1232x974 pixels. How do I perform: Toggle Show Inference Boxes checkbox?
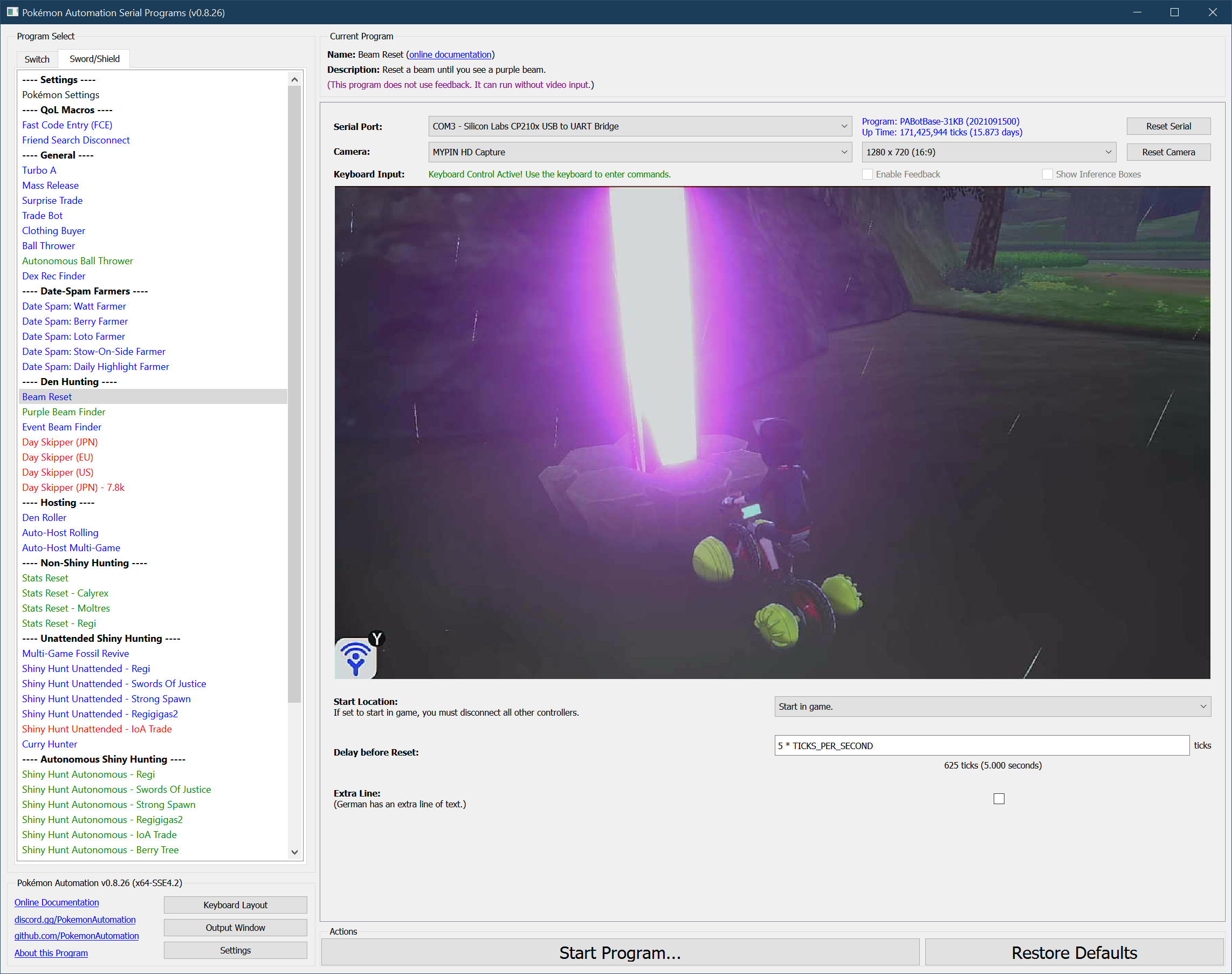click(1047, 175)
